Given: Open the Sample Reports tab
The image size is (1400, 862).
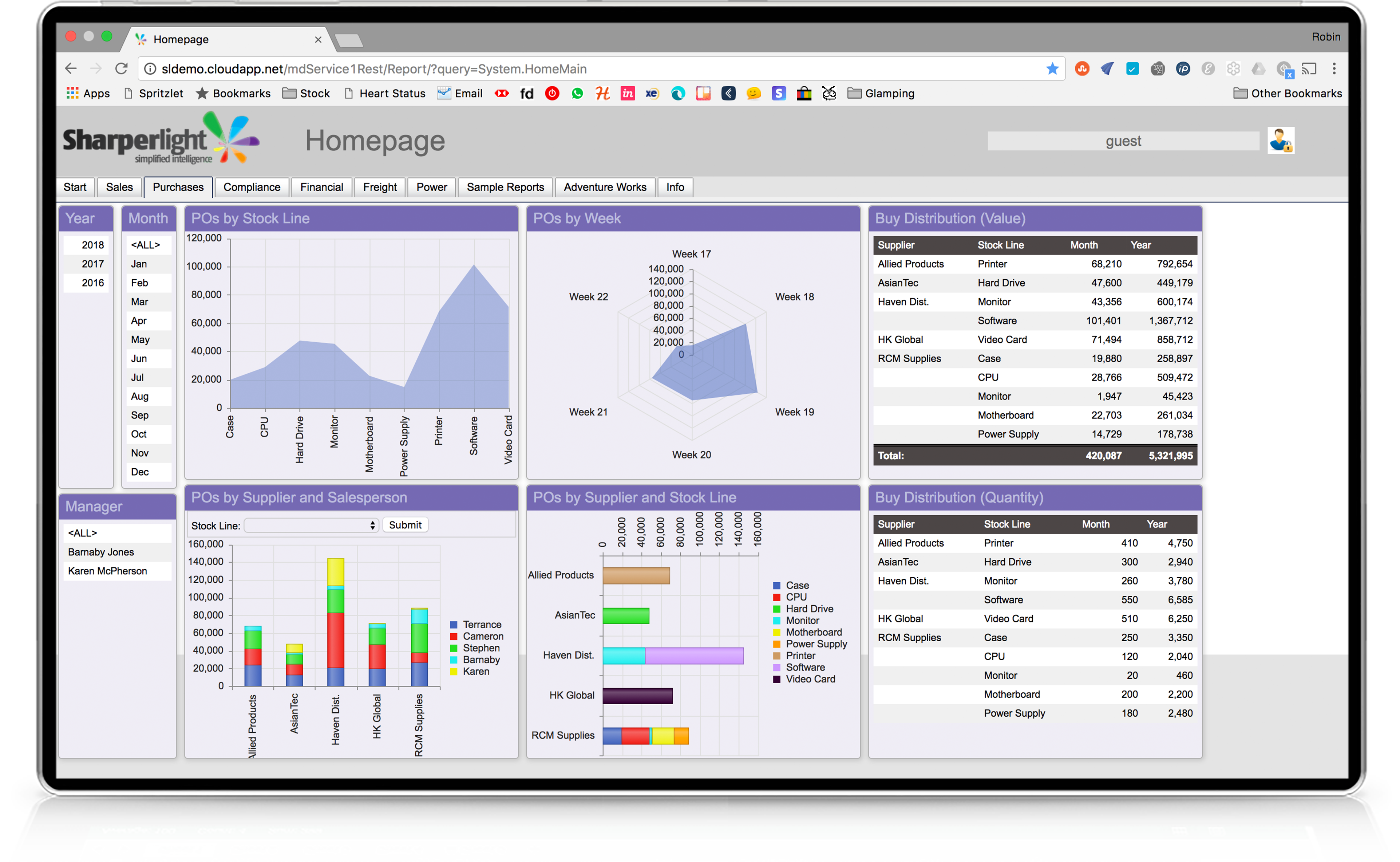Looking at the screenshot, I should coord(505,187).
